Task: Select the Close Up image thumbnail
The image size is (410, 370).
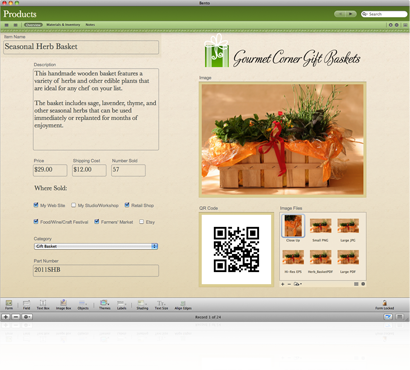Action: point(293,226)
